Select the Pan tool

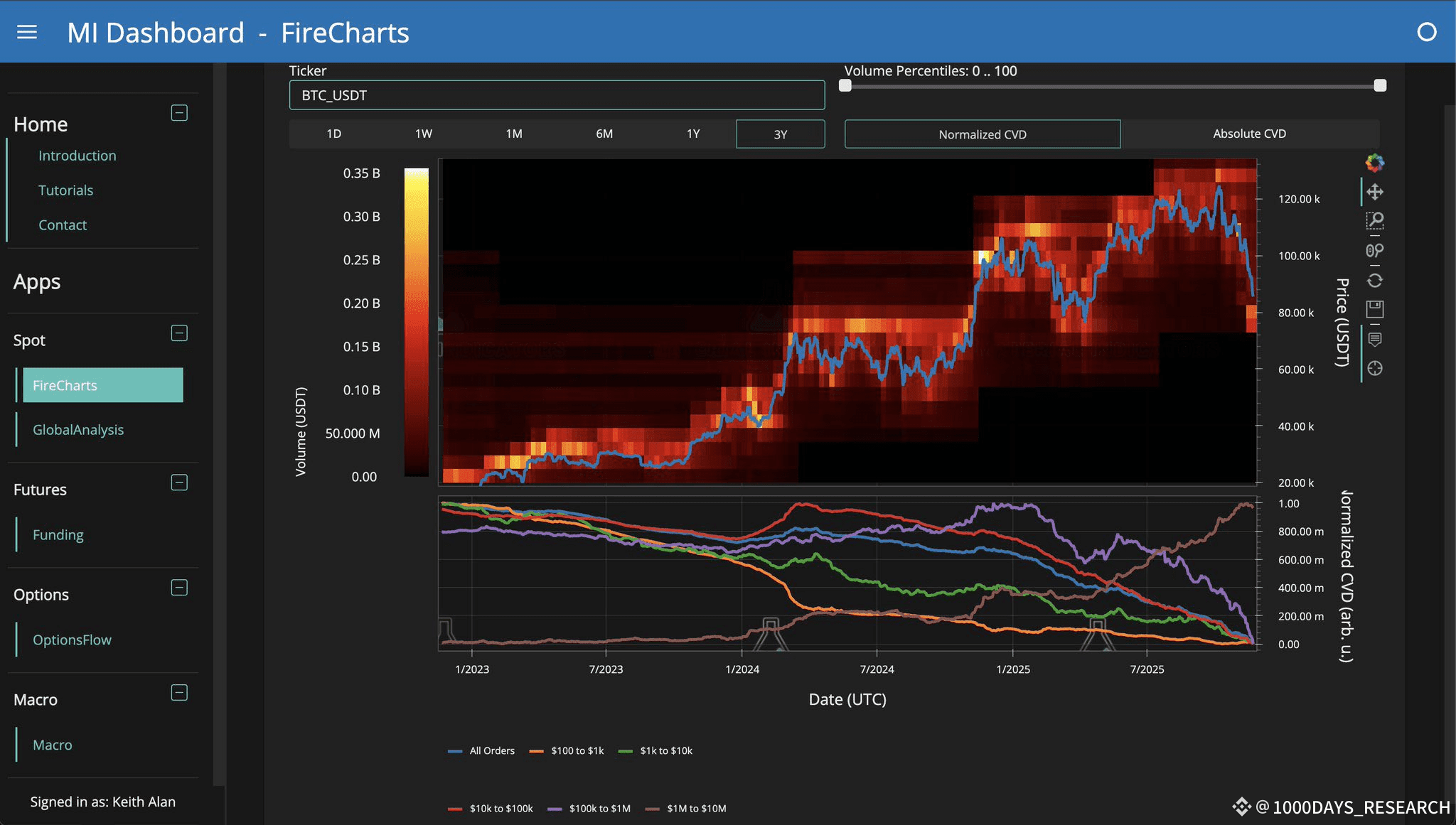[1375, 192]
